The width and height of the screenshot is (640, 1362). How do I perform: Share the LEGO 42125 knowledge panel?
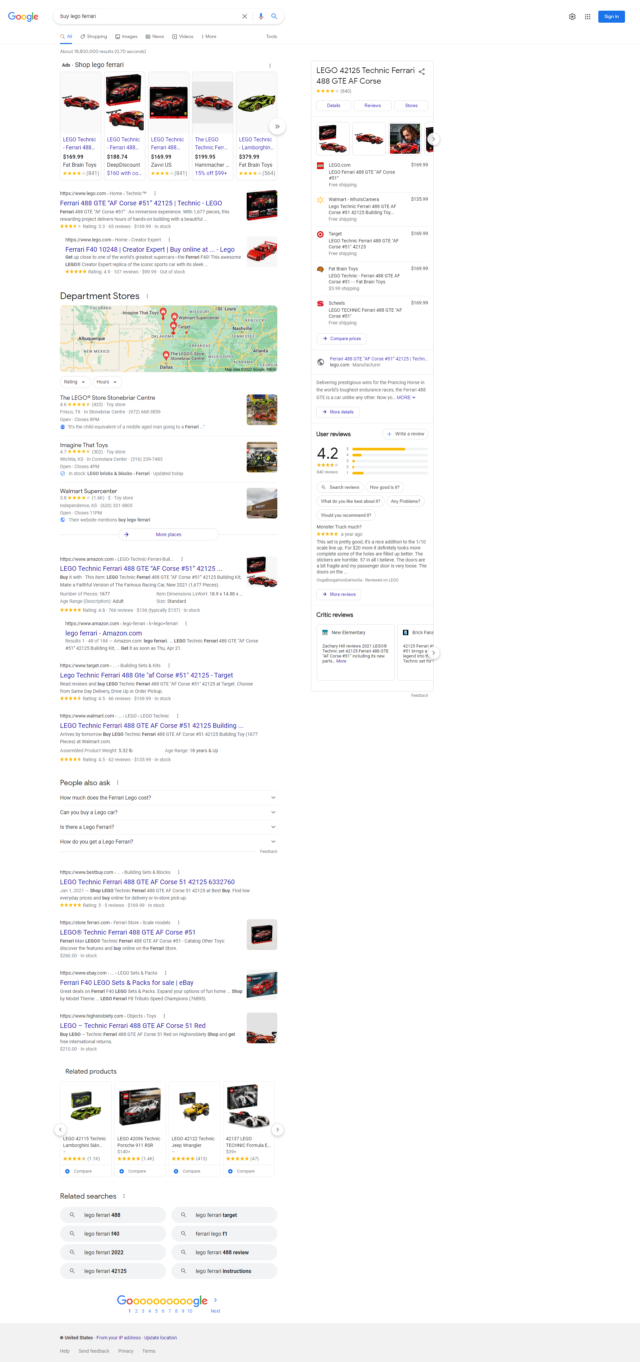422,71
